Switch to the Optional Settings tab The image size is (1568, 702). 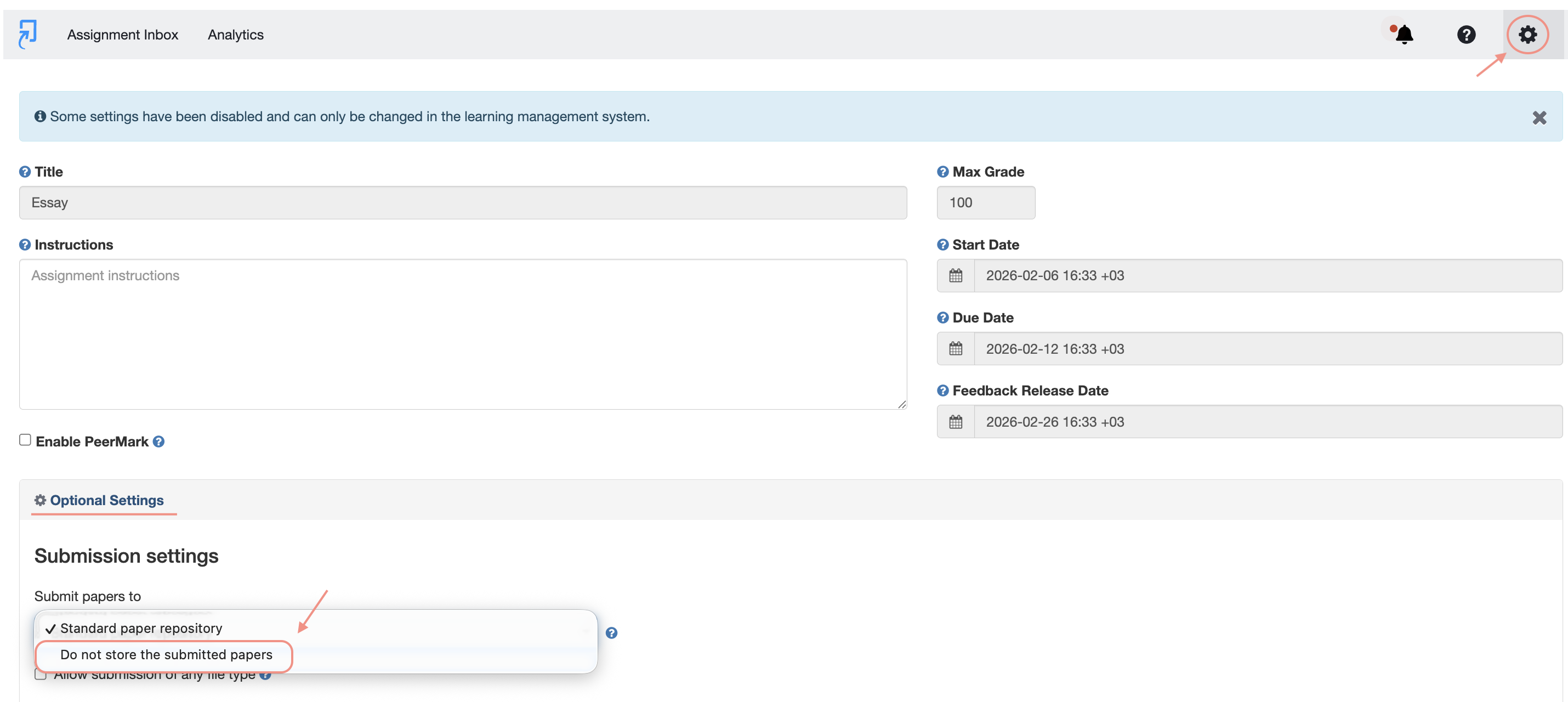pyautogui.click(x=99, y=501)
